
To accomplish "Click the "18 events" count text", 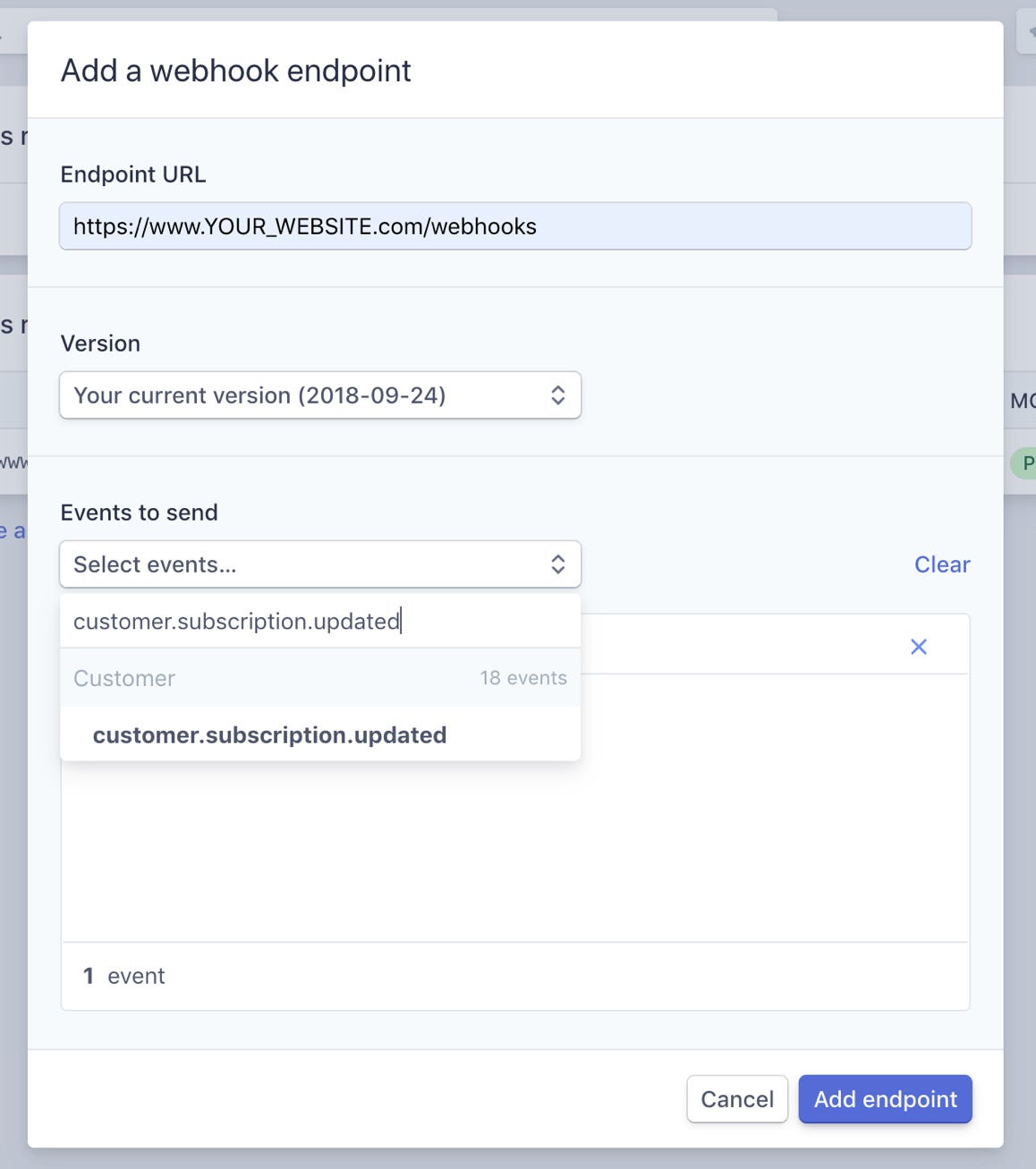I will click(523, 678).
